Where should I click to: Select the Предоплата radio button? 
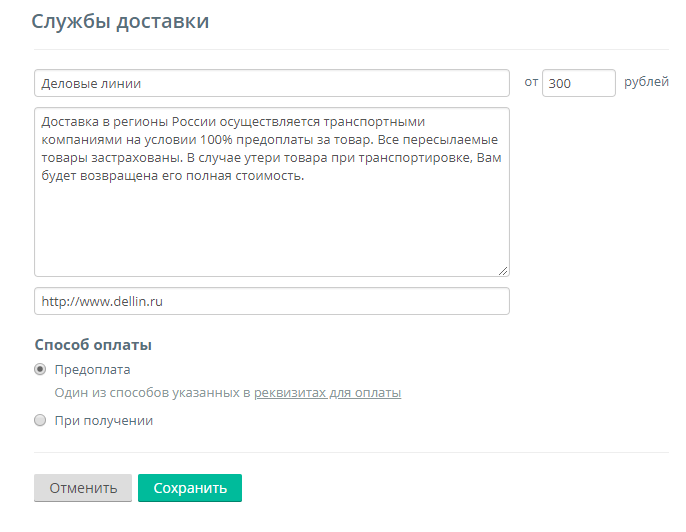coord(40,369)
